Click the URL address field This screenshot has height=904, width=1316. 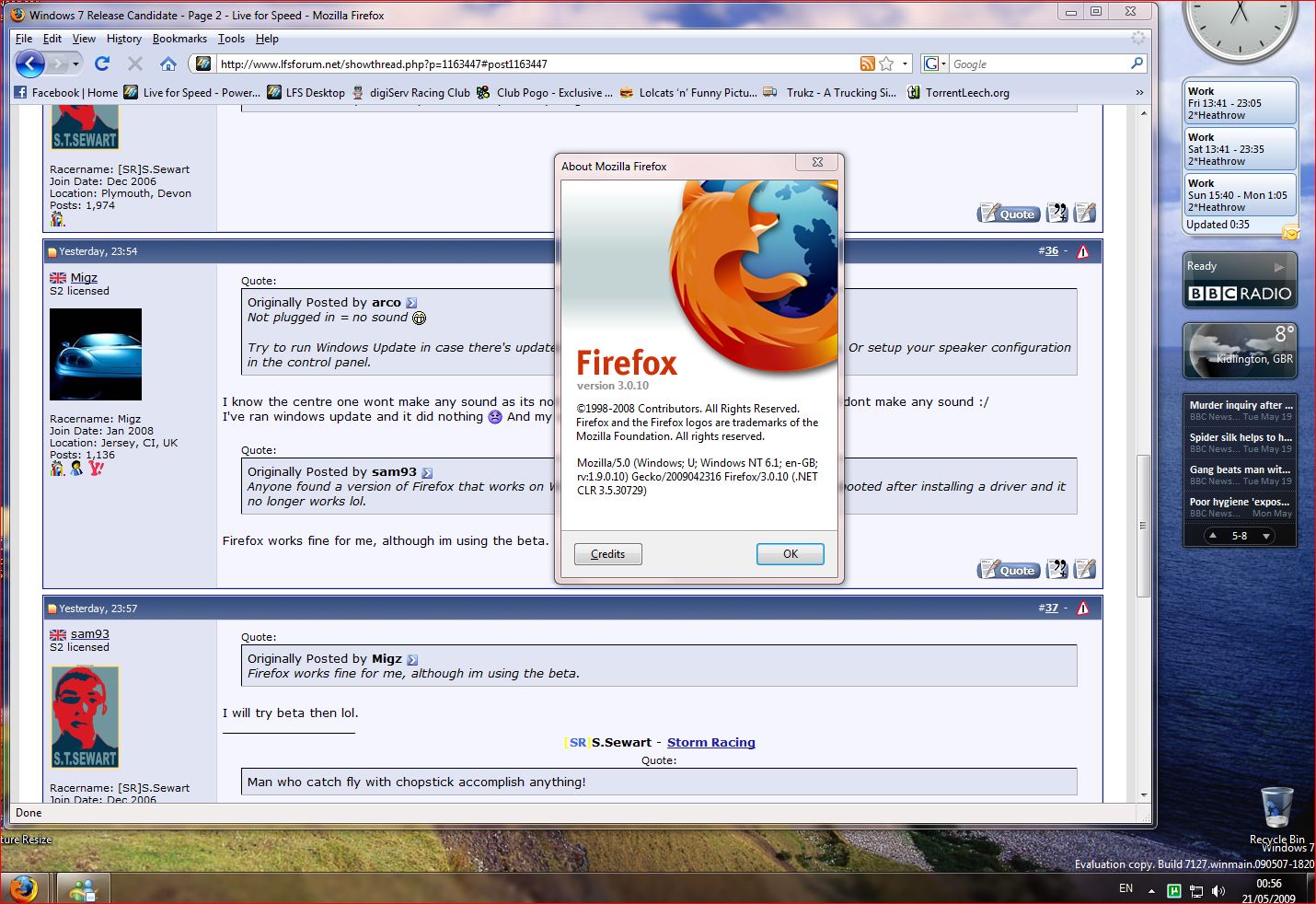coord(537,64)
